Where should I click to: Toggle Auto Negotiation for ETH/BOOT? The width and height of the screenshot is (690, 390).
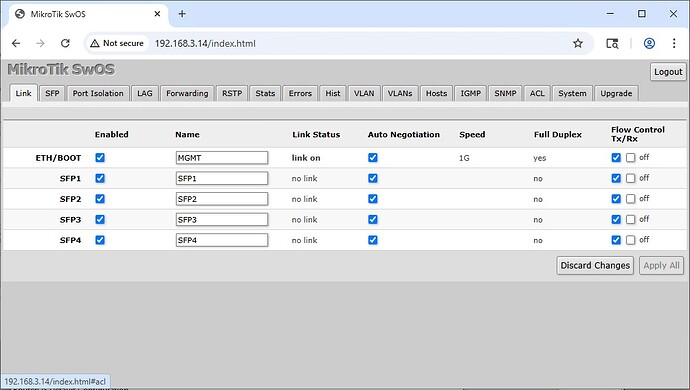pos(373,158)
